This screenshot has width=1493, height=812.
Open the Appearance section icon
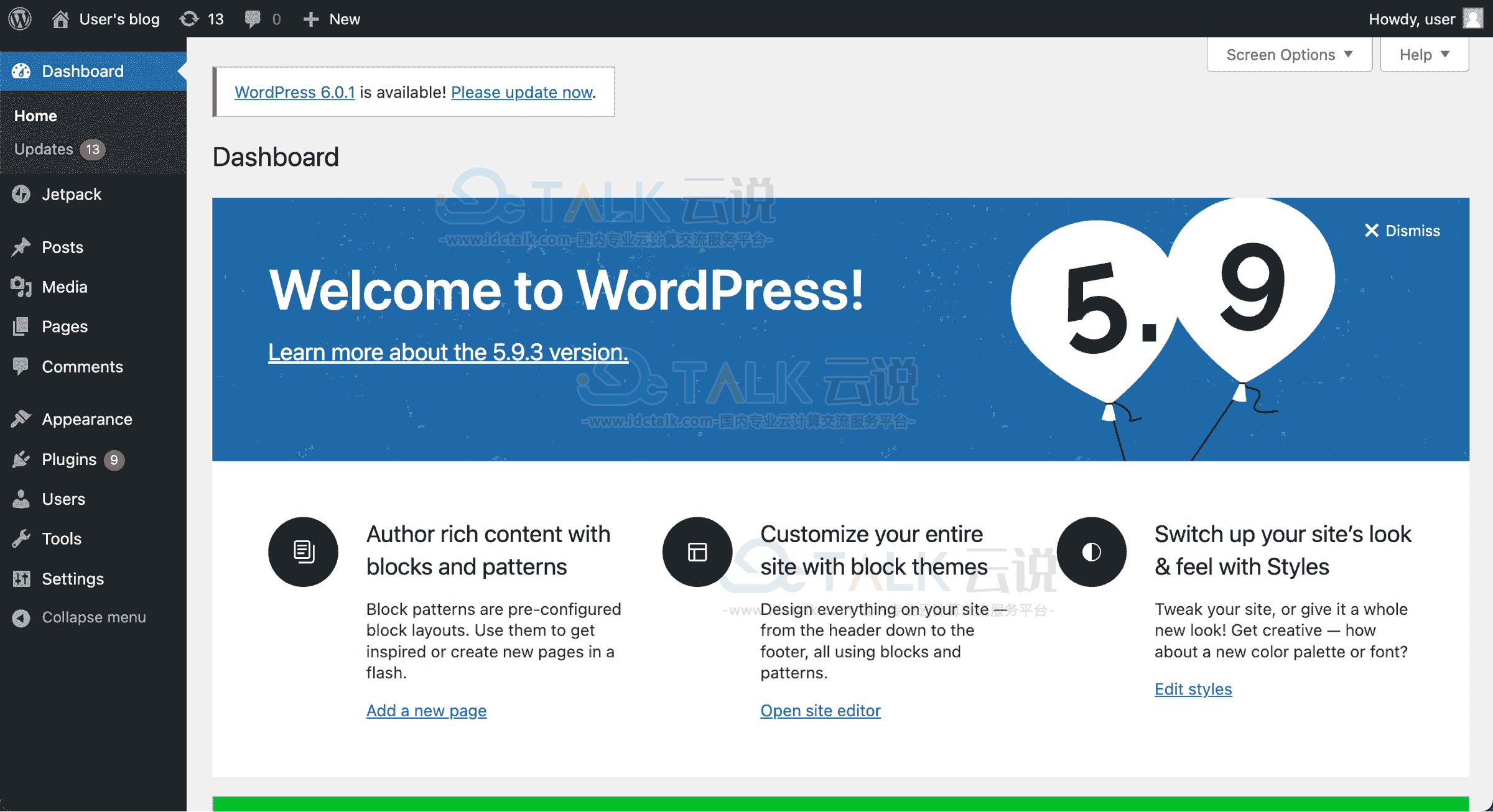point(22,419)
